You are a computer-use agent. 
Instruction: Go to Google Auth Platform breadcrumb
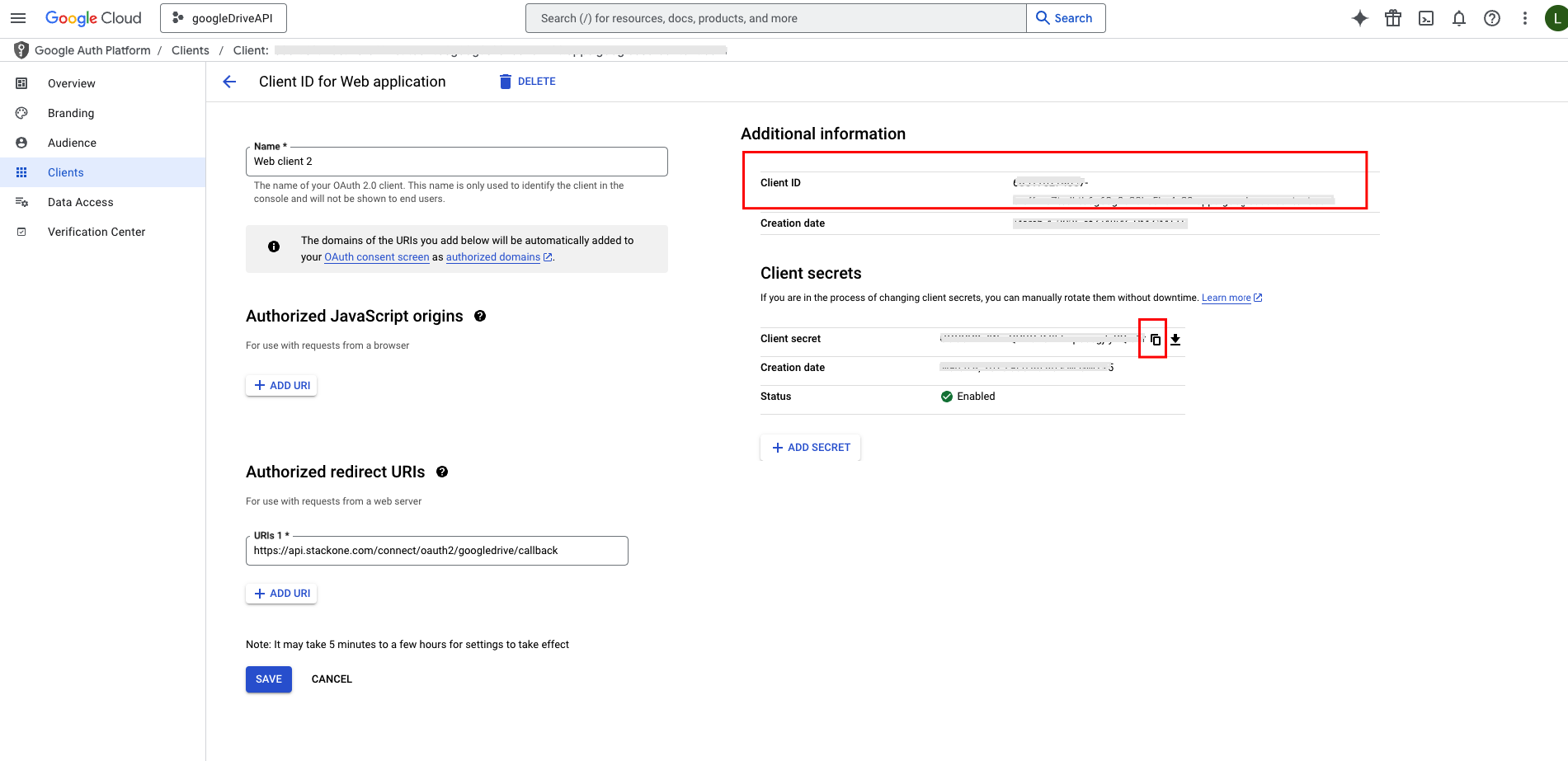click(92, 50)
